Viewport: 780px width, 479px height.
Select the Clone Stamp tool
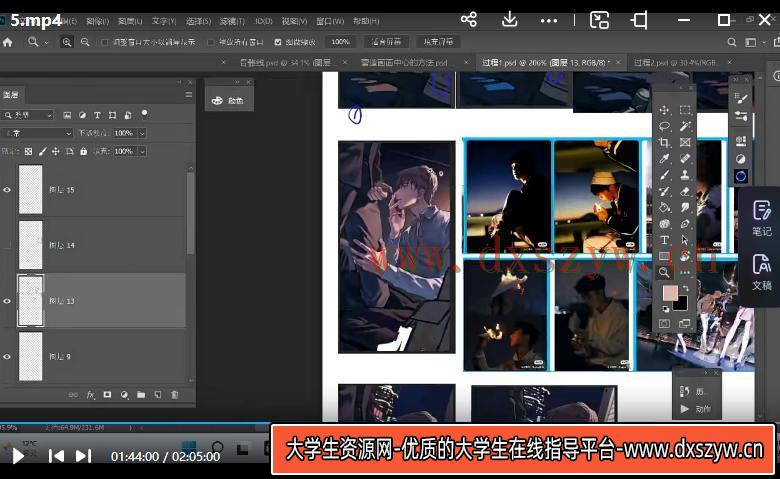[x=685, y=175]
